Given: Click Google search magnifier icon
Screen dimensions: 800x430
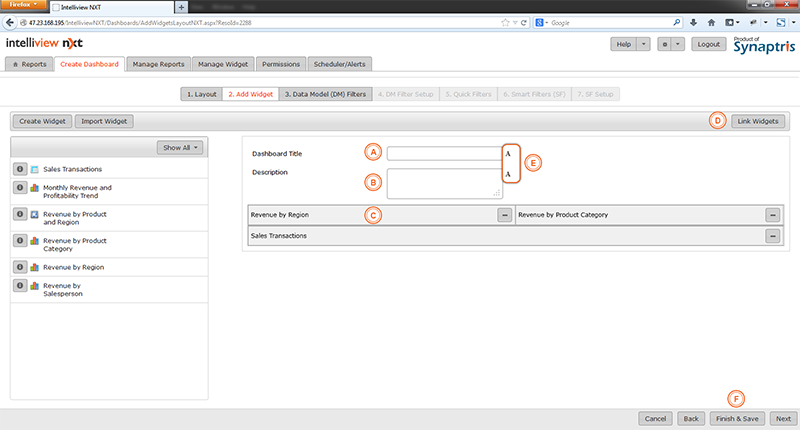Looking at the screenshot, I should 677,22.
